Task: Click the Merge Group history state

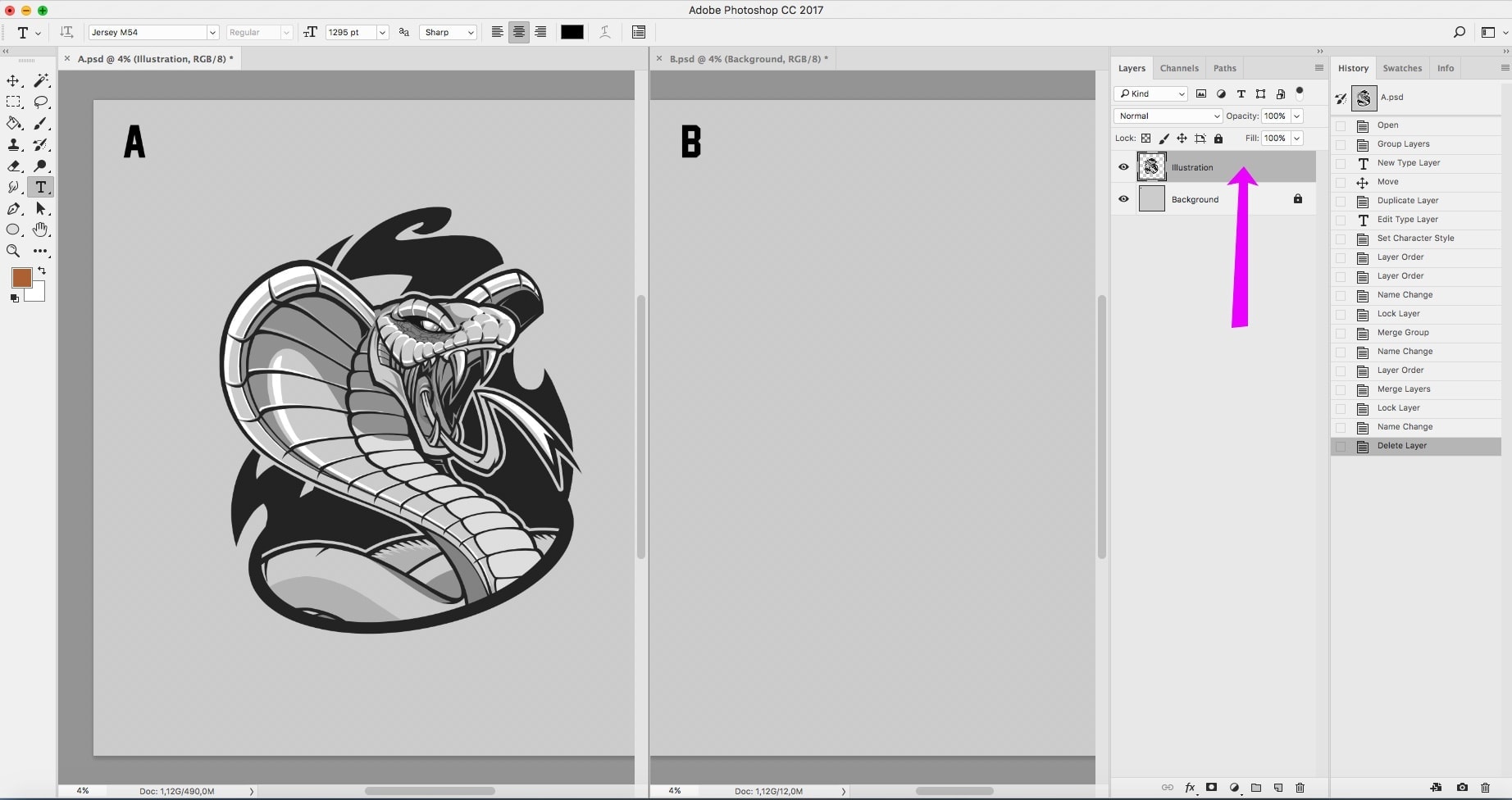Action: 1403,333
